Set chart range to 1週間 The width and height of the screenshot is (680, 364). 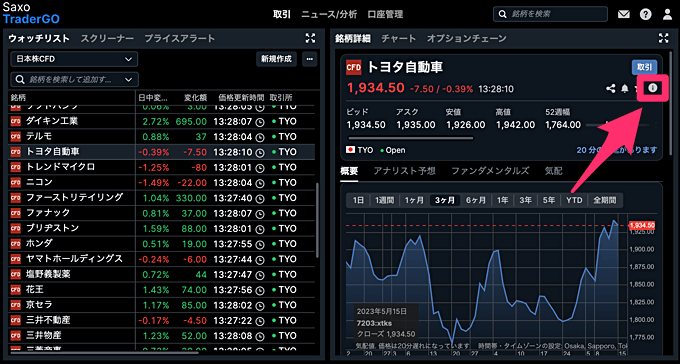coord(384,200)
